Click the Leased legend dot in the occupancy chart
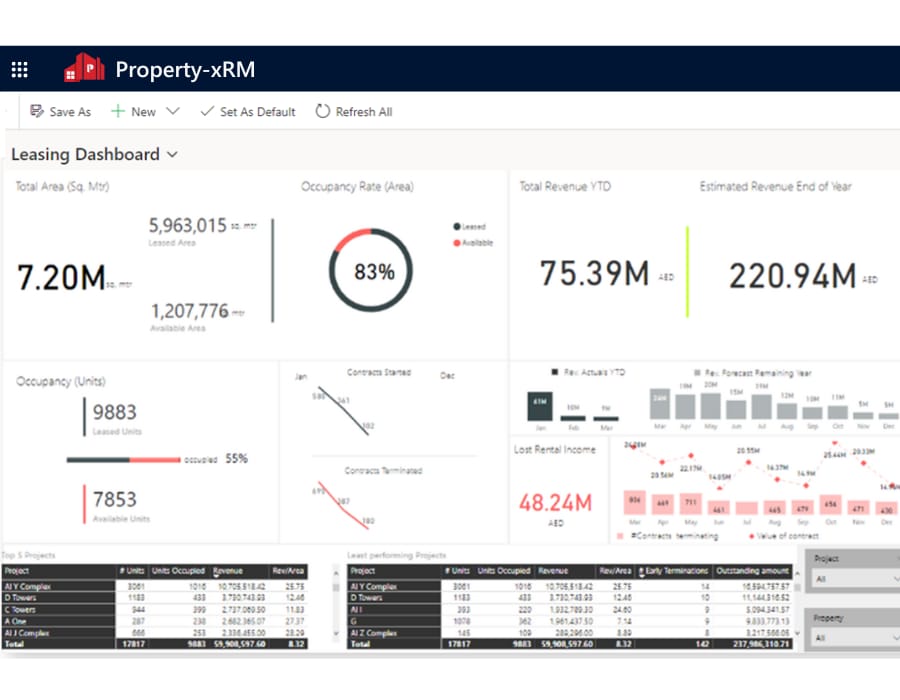Screen dimensions: 900x700 [457, 227]
